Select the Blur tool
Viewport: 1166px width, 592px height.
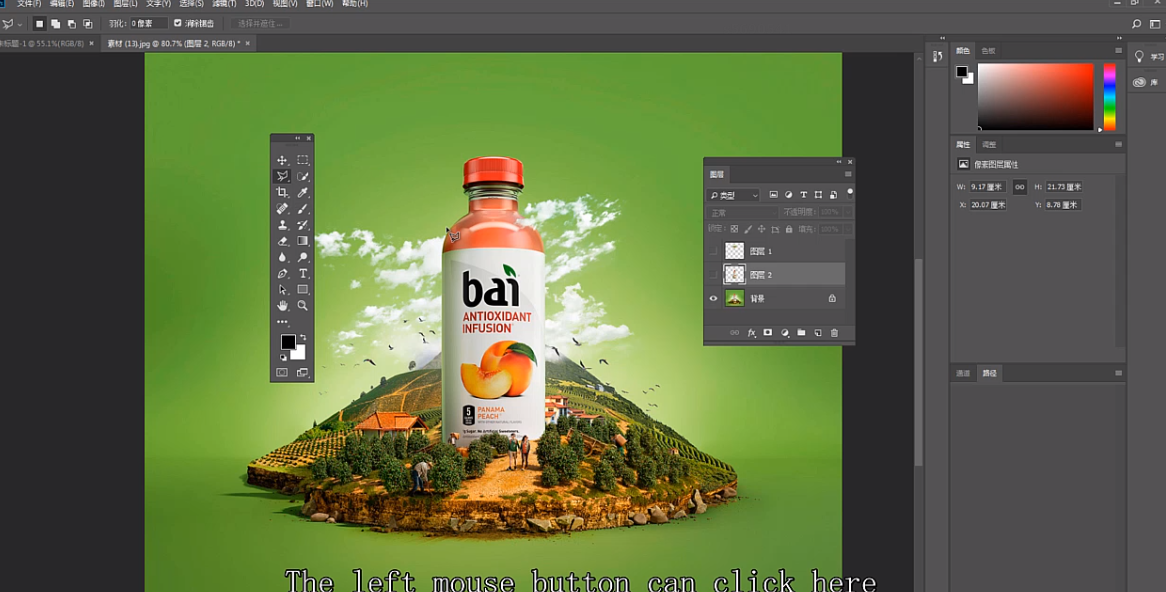(282, 257)
